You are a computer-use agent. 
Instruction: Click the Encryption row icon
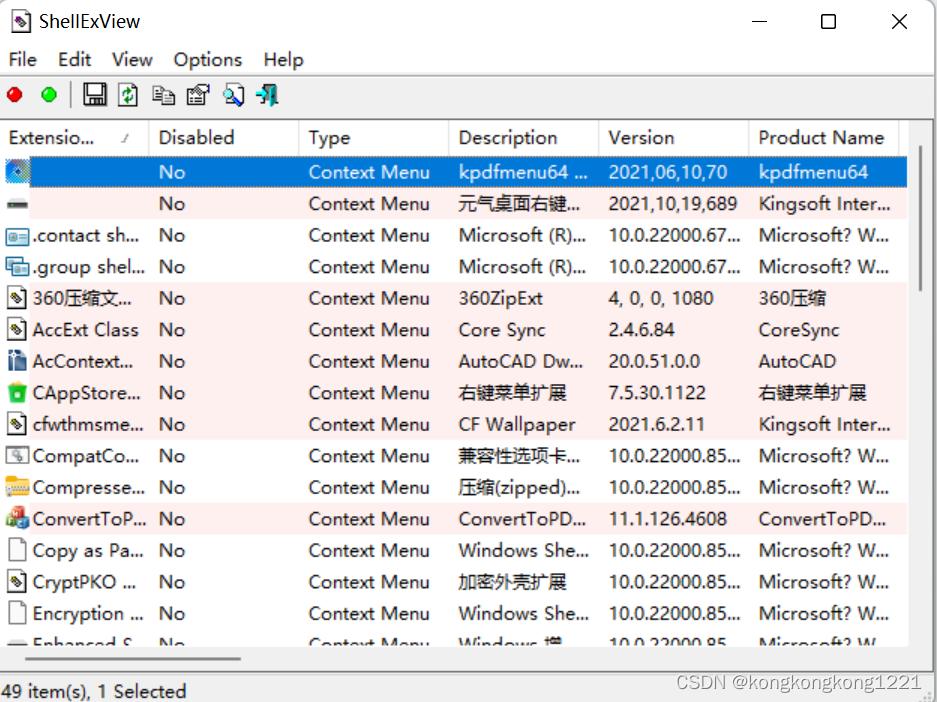click(17, 613)
